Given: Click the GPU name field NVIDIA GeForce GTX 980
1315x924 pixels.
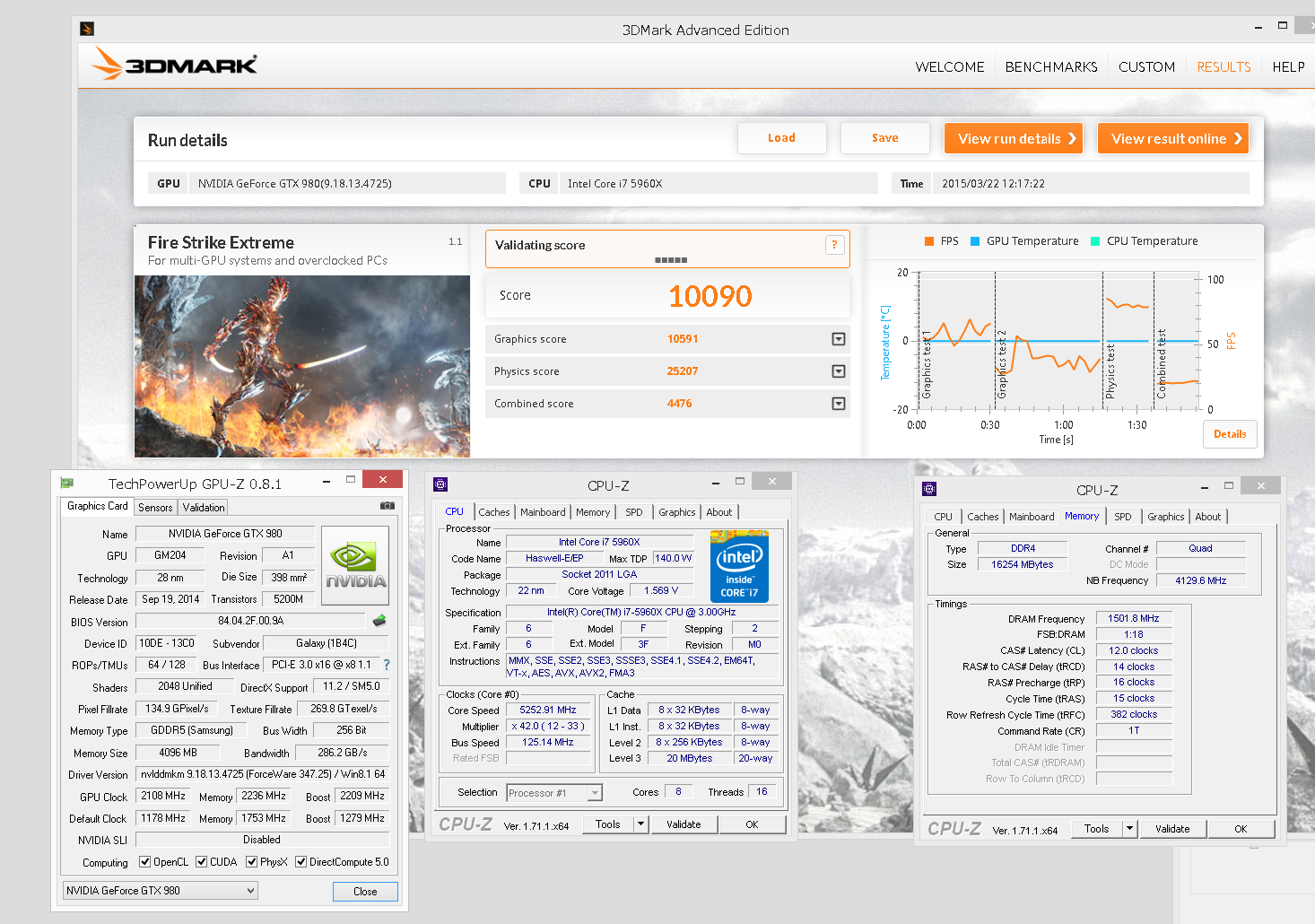Looking at the screenshot, I should click(225, 534).
